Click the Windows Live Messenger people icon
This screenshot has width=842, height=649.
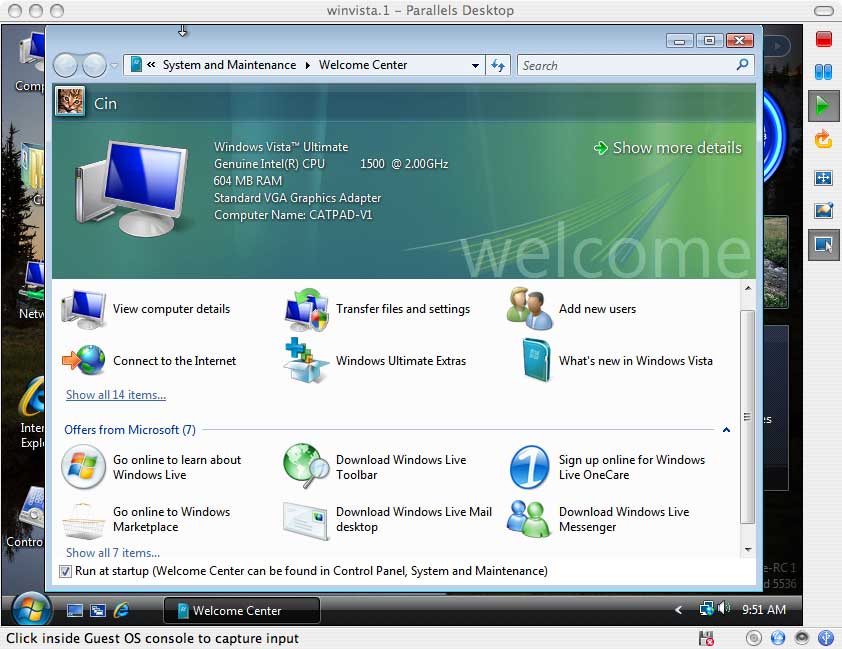(x=529, y=519)
